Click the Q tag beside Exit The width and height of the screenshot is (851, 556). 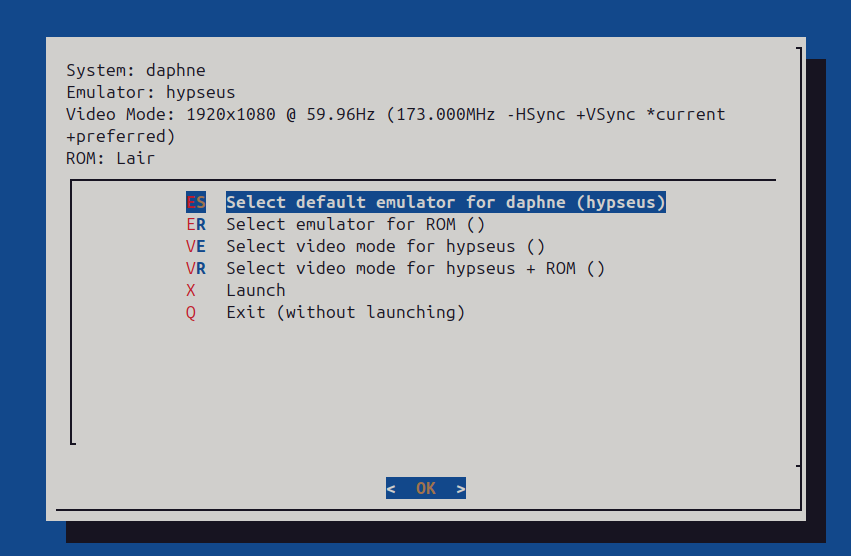[190, 313]
